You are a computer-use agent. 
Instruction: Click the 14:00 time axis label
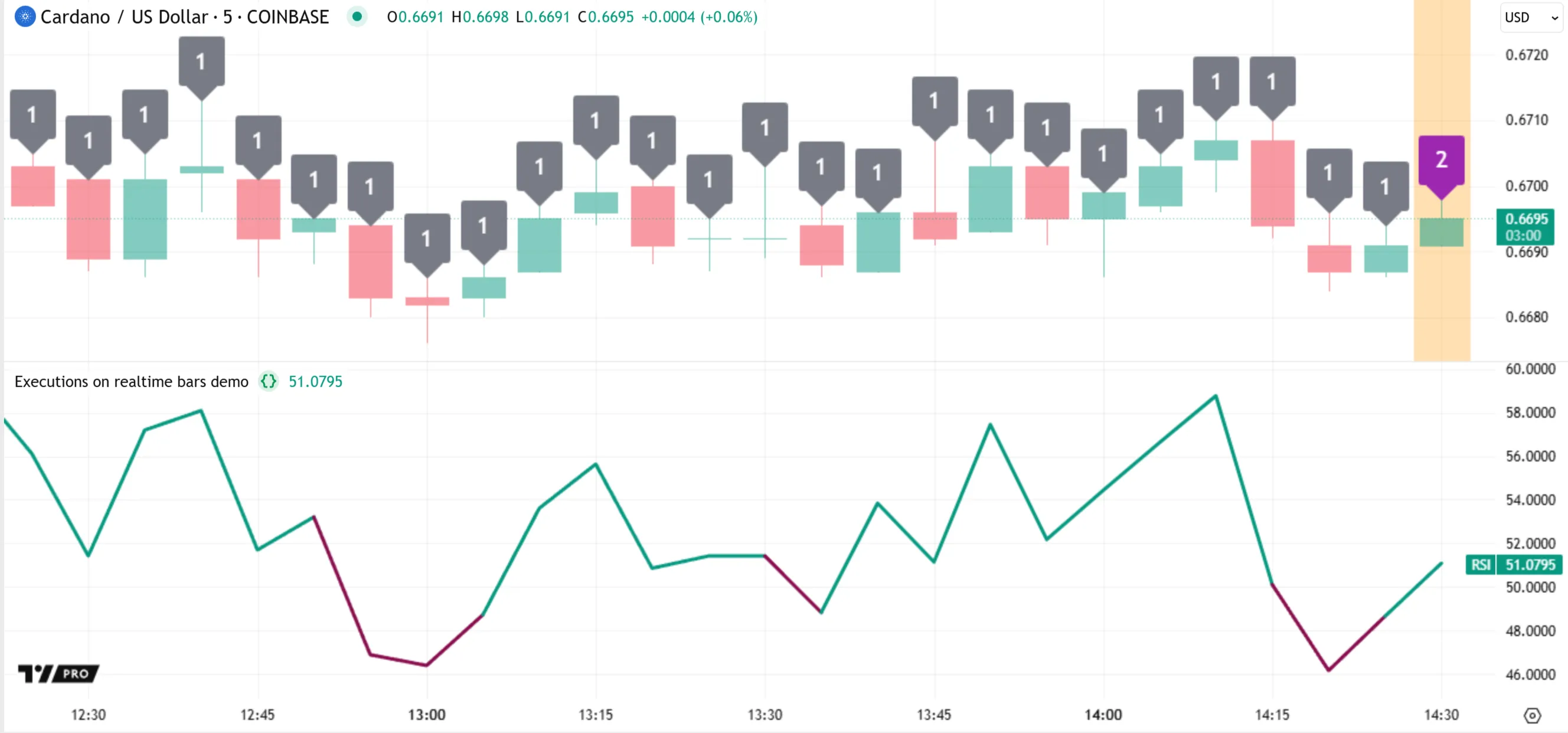1103,715
